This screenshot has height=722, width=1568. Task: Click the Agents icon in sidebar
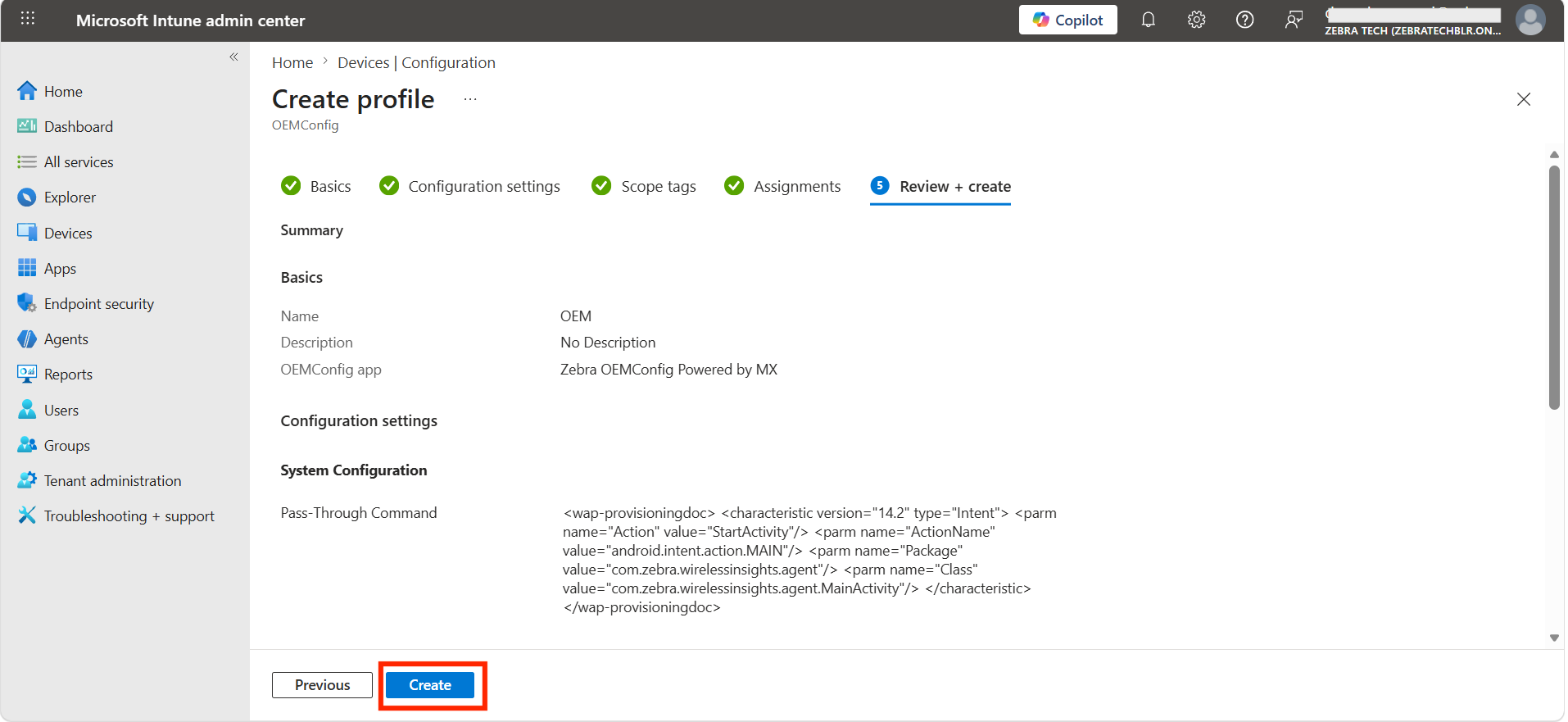(27, 339)
